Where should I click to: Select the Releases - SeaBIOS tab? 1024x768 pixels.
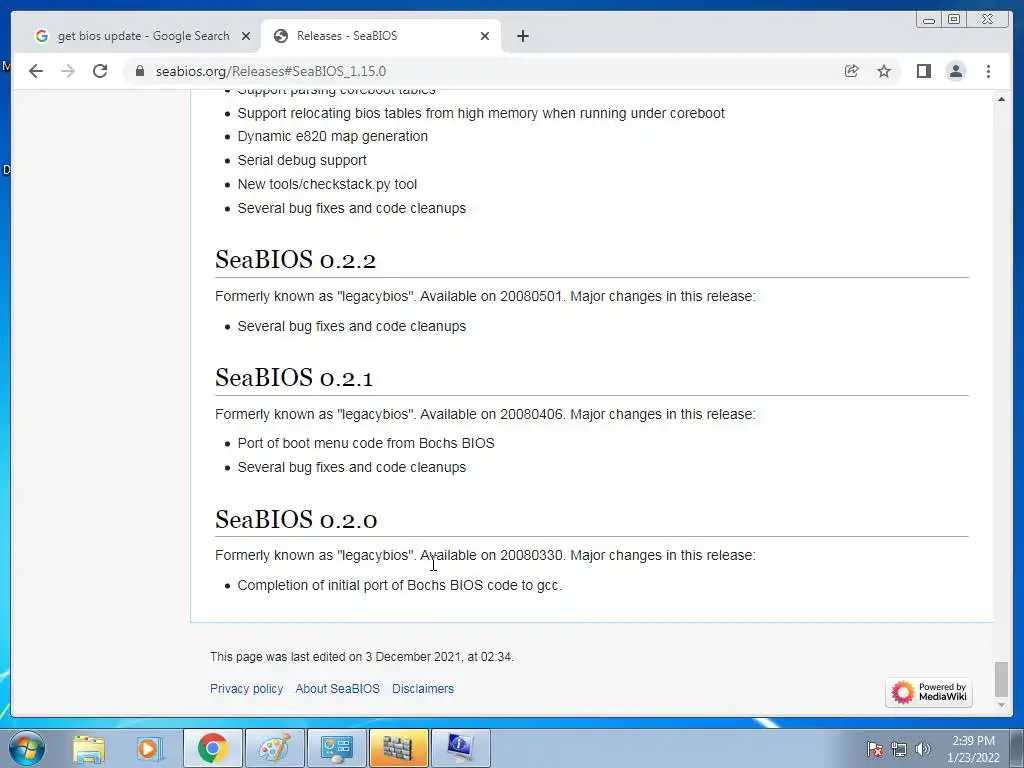[x=381, y=36]
